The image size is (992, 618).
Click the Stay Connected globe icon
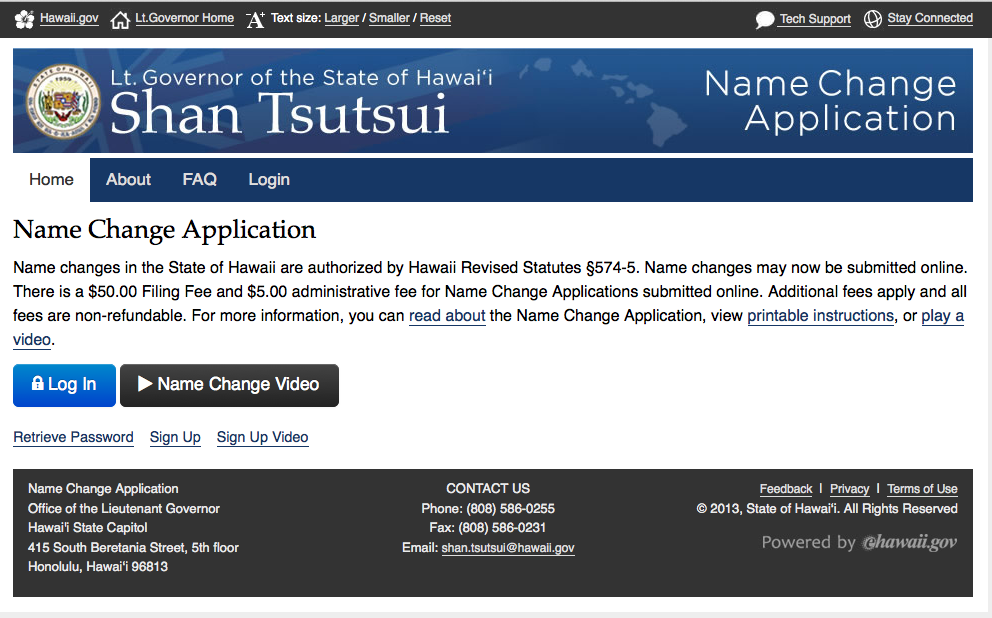pyautogui.click(x=873, y=20)
